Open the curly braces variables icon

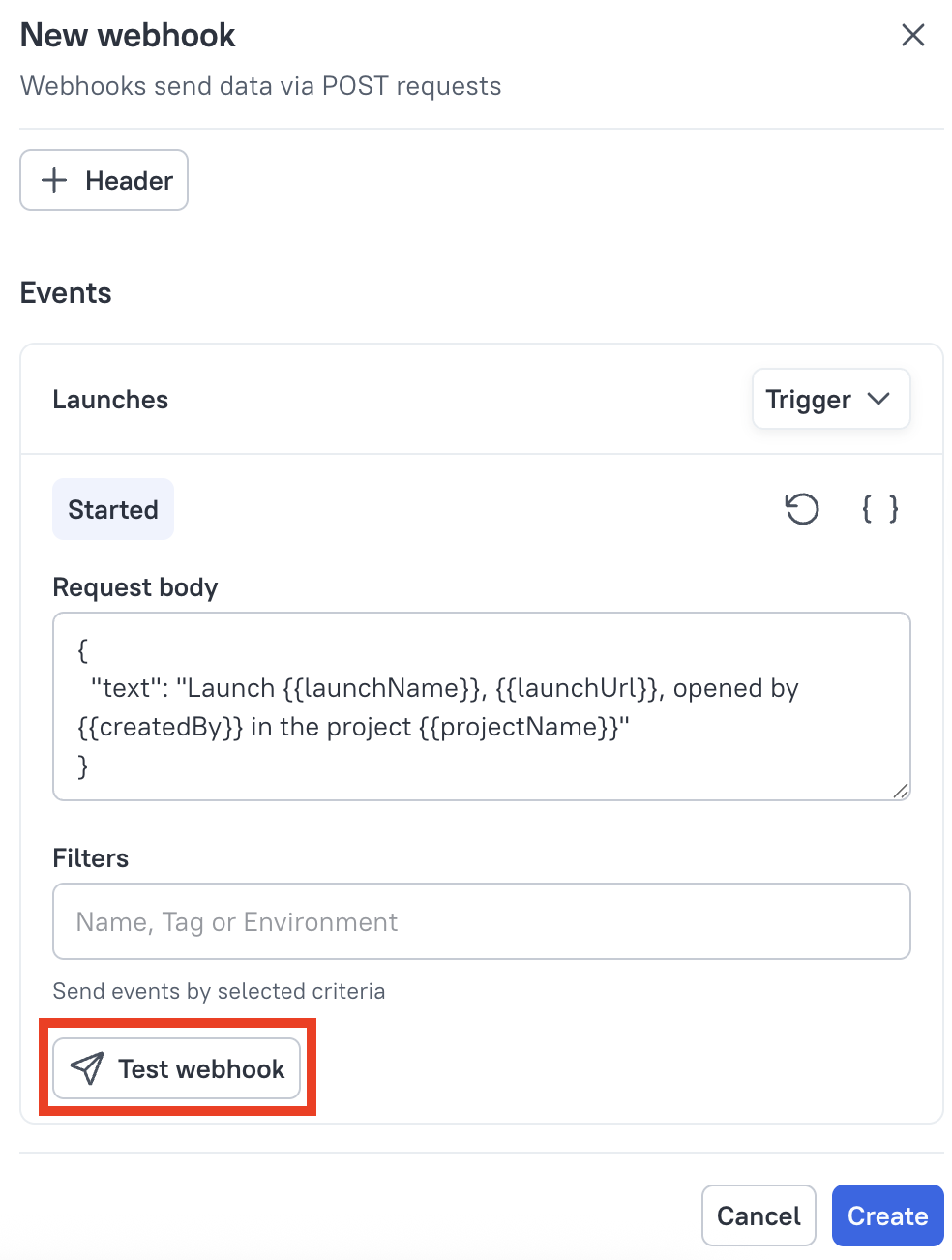coord(878,509)
